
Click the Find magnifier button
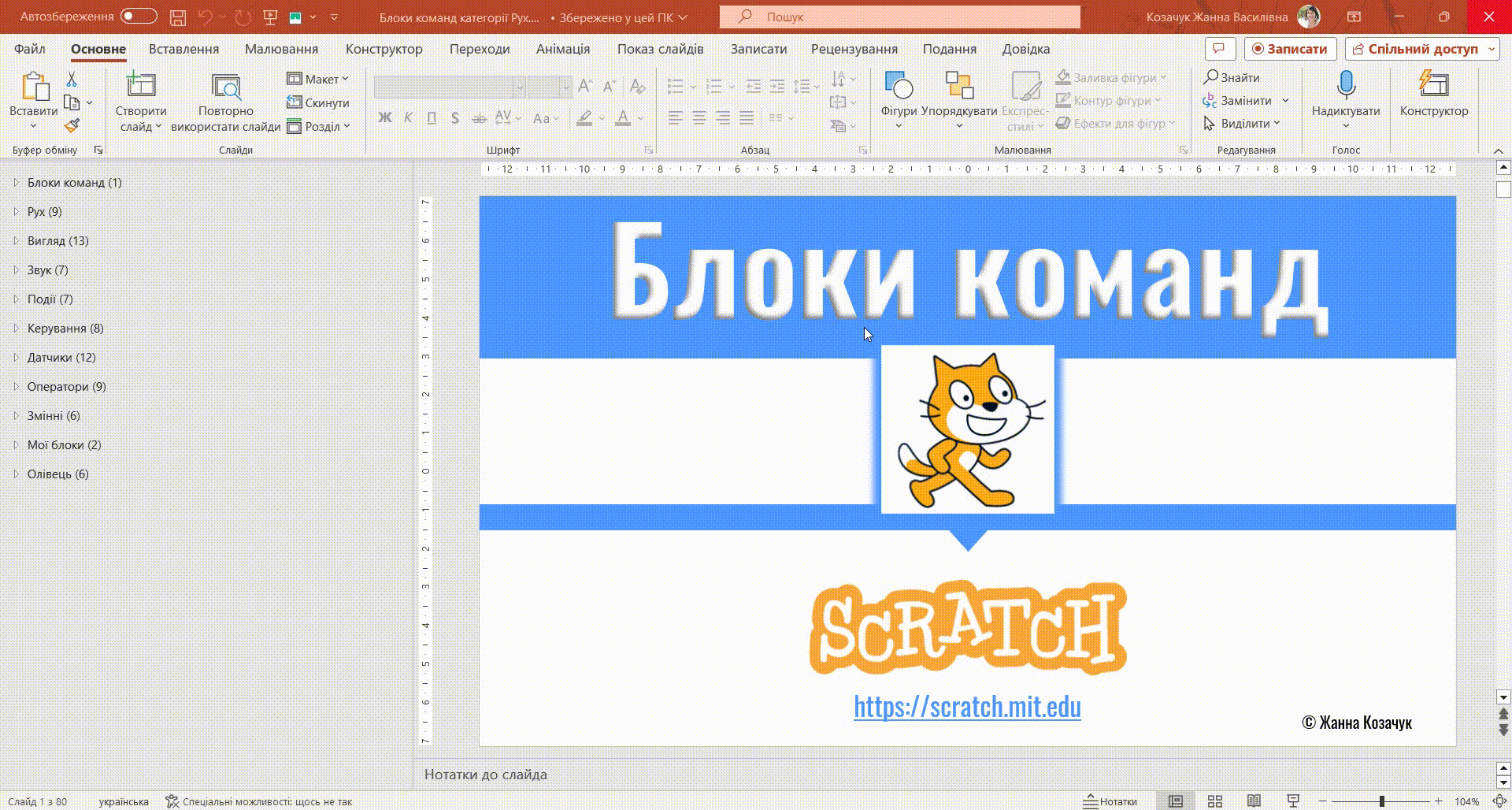(x=1232, y=77)
